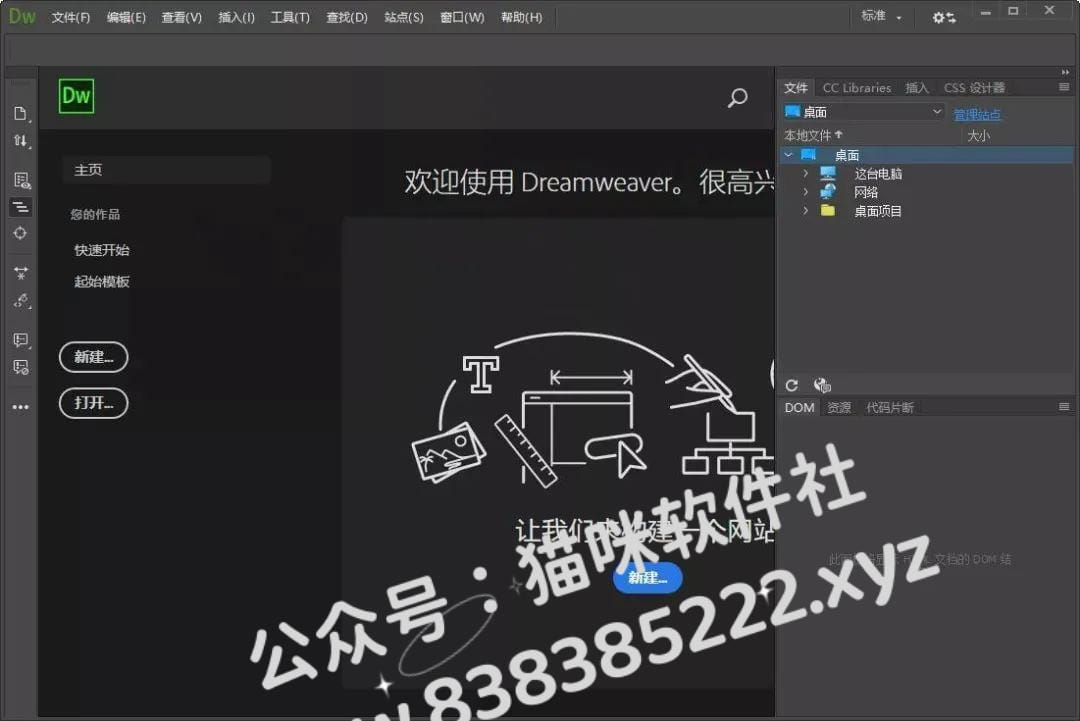Click the Remove Comment icon
1080x721 pixels.
pyautogui.click(x=21, y=367)
